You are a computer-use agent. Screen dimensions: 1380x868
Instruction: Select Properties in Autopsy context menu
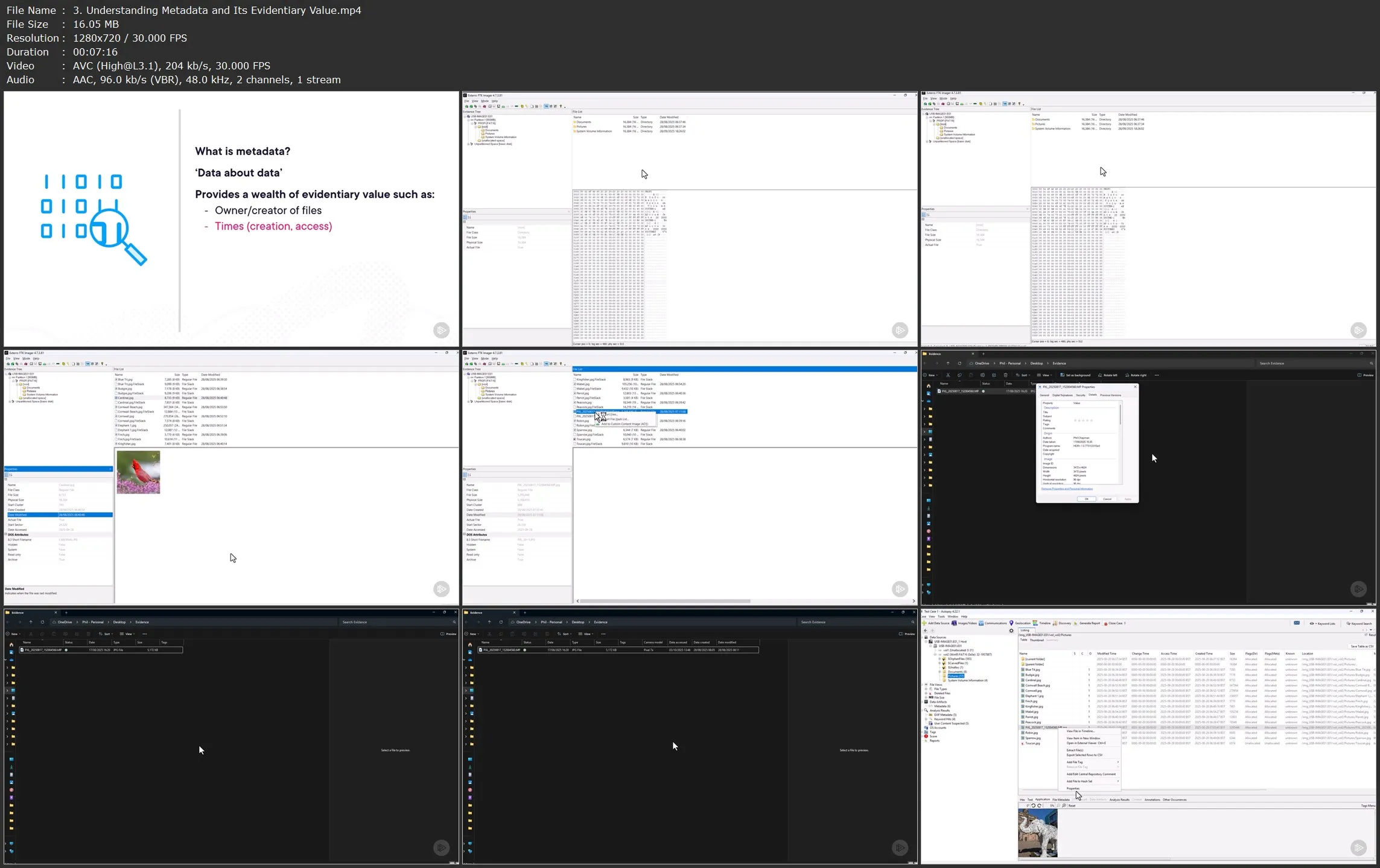click(x=1073, y=788)
